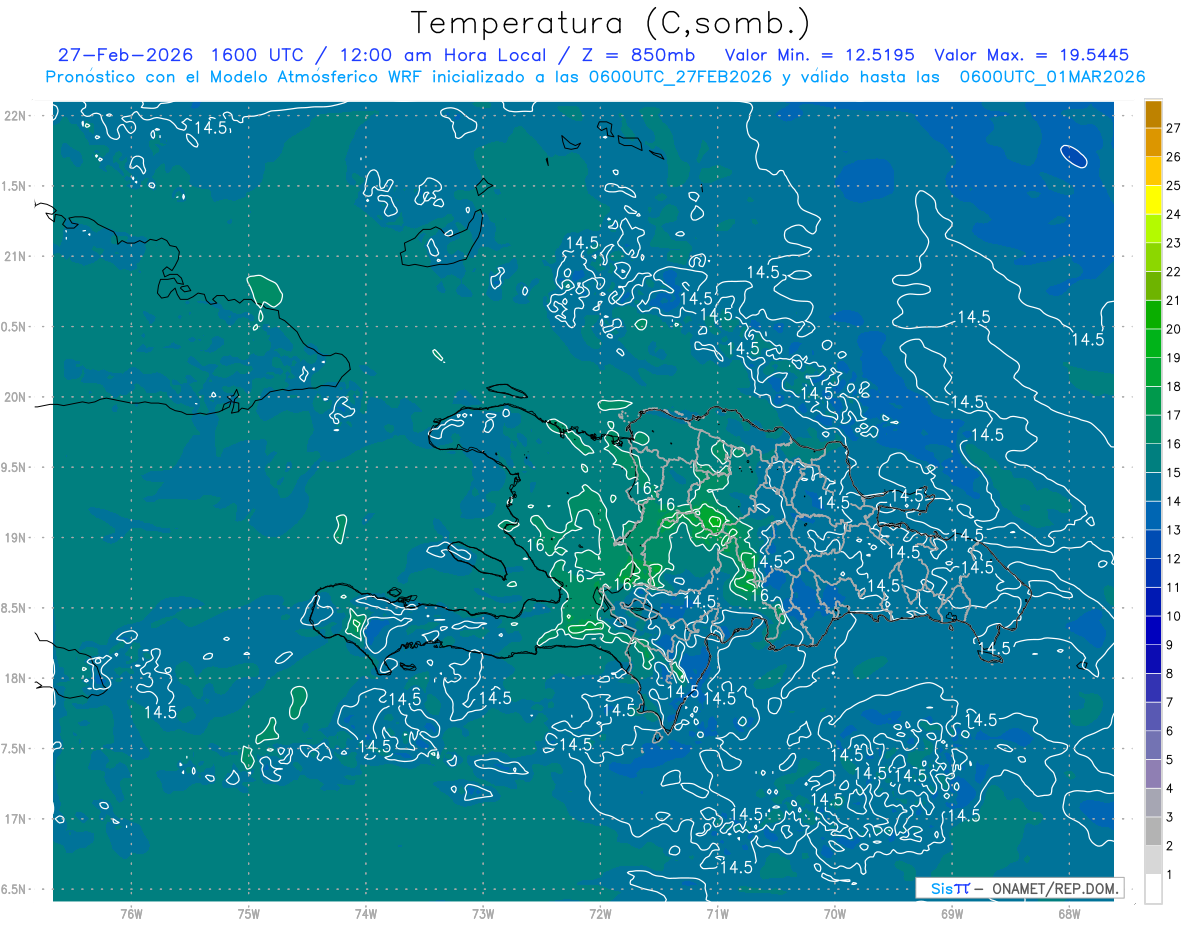
Task: Click the 68W longitude axis label
Action: click(1069, 914)
